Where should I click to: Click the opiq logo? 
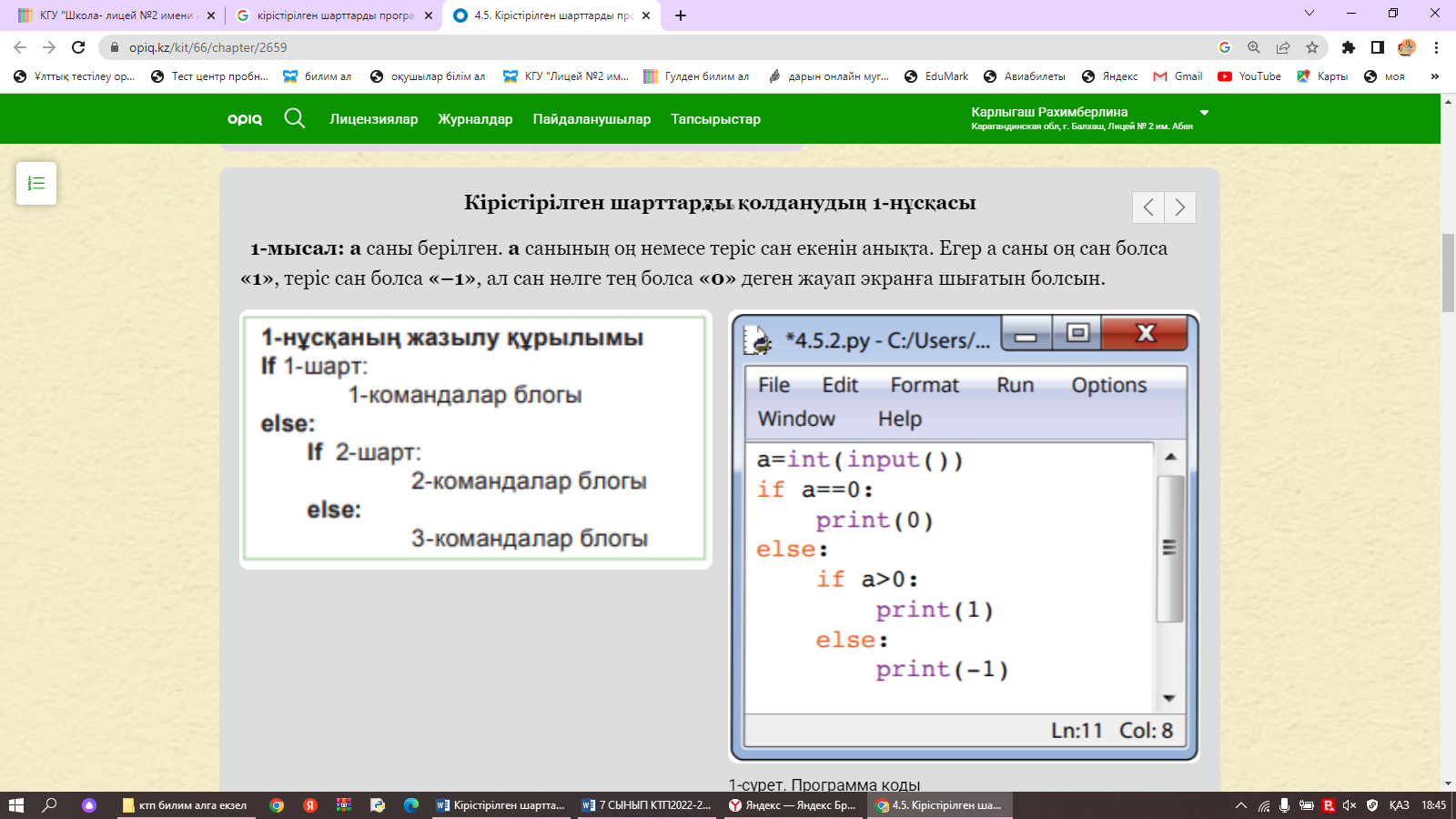click(245, 119)
